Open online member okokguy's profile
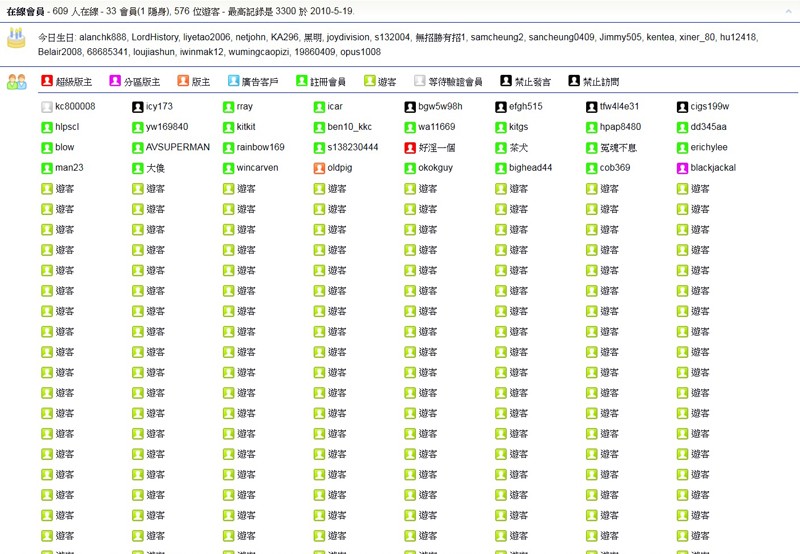 [x=436, y=167]
